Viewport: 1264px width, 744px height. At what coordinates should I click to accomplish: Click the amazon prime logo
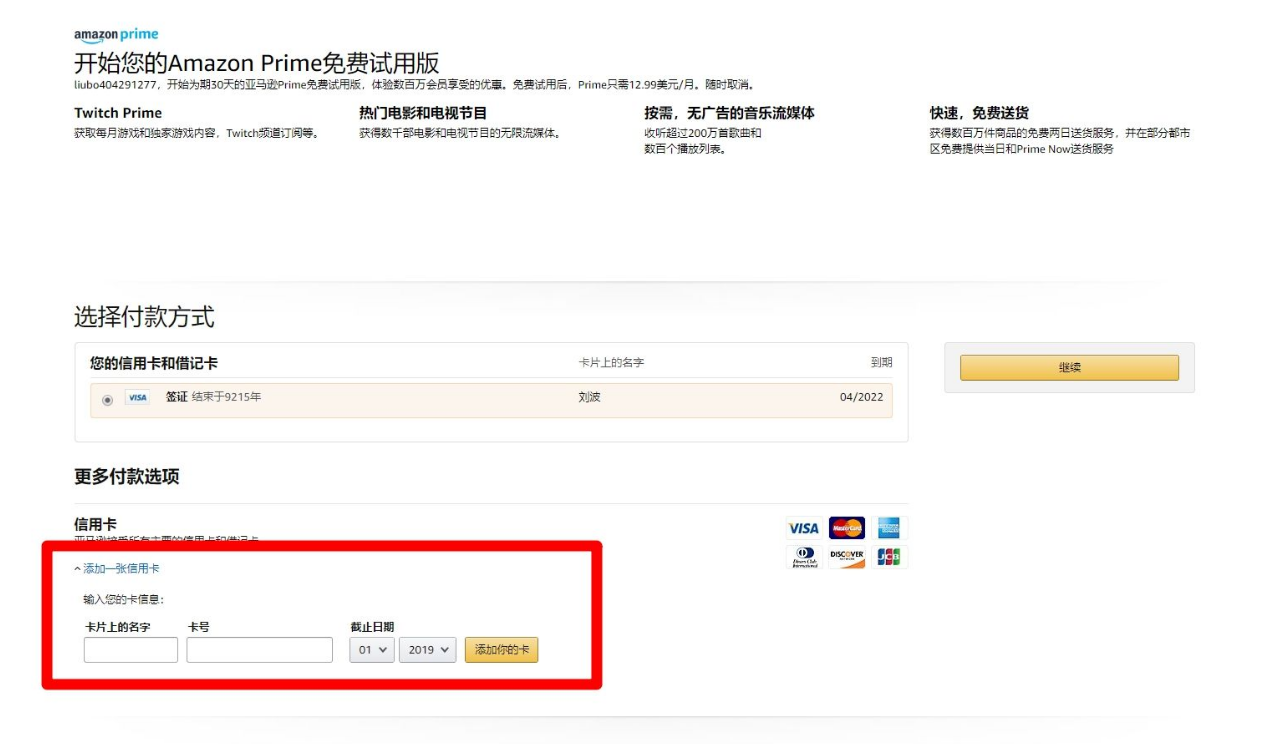[116, 33]
